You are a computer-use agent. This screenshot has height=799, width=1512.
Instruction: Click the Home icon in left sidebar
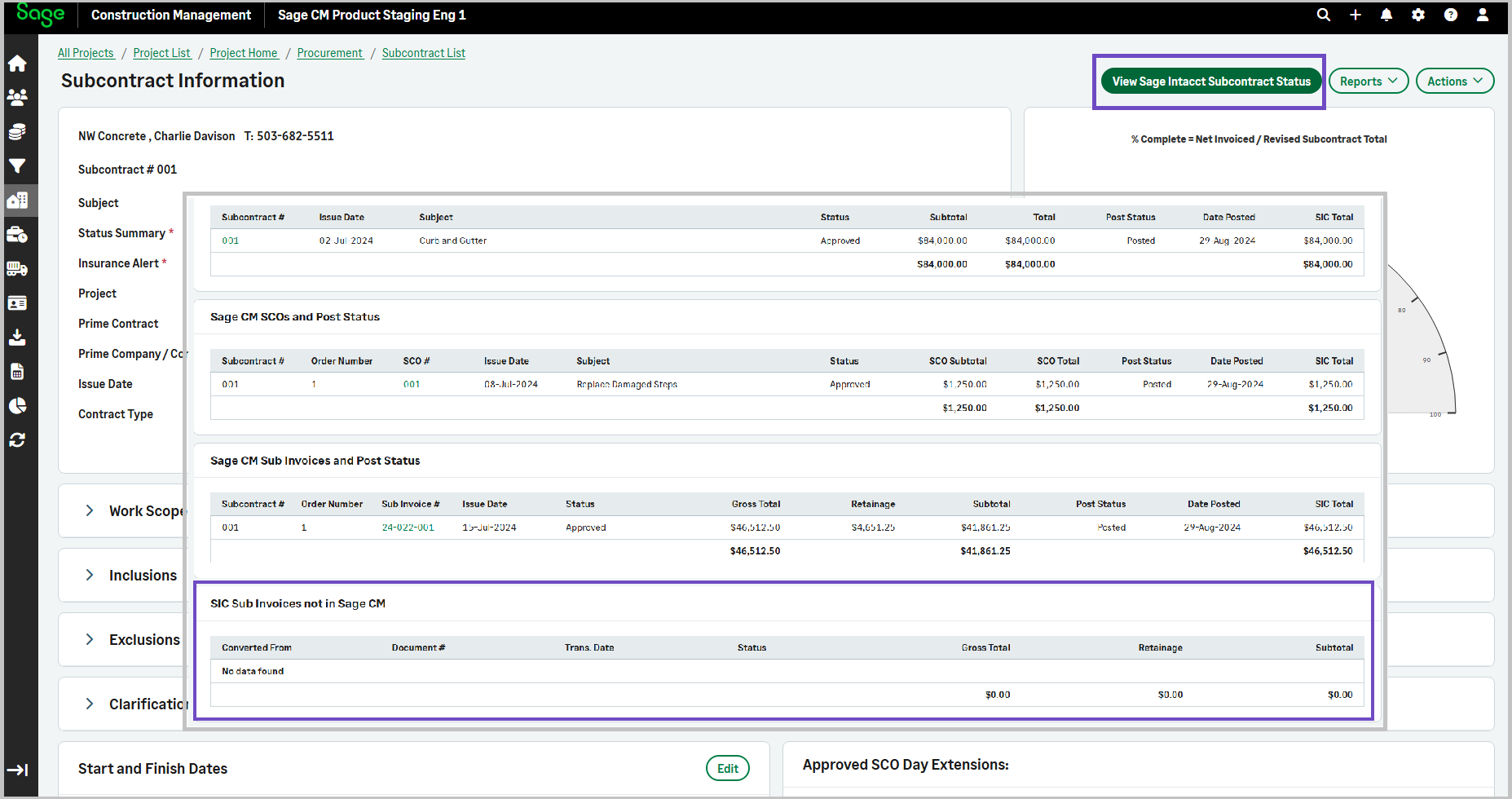coord(17,64)
